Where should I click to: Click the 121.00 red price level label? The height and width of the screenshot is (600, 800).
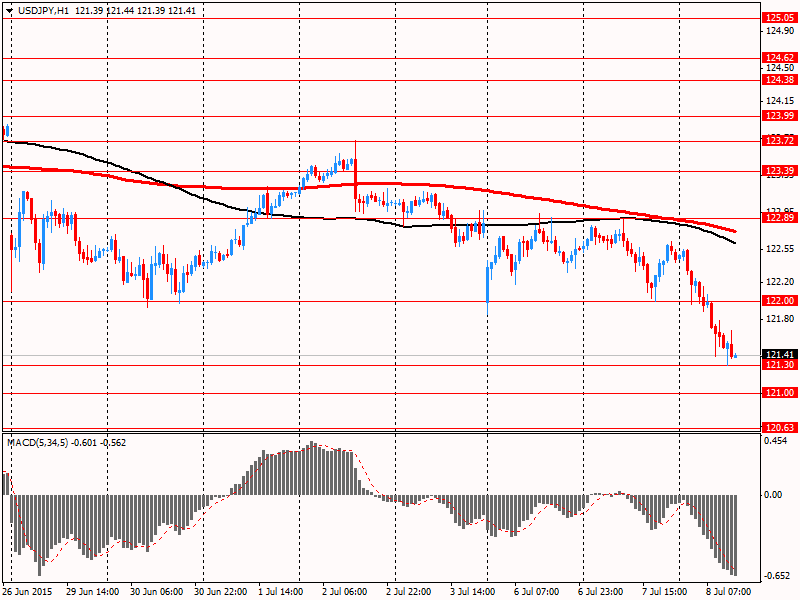point(780,392)
